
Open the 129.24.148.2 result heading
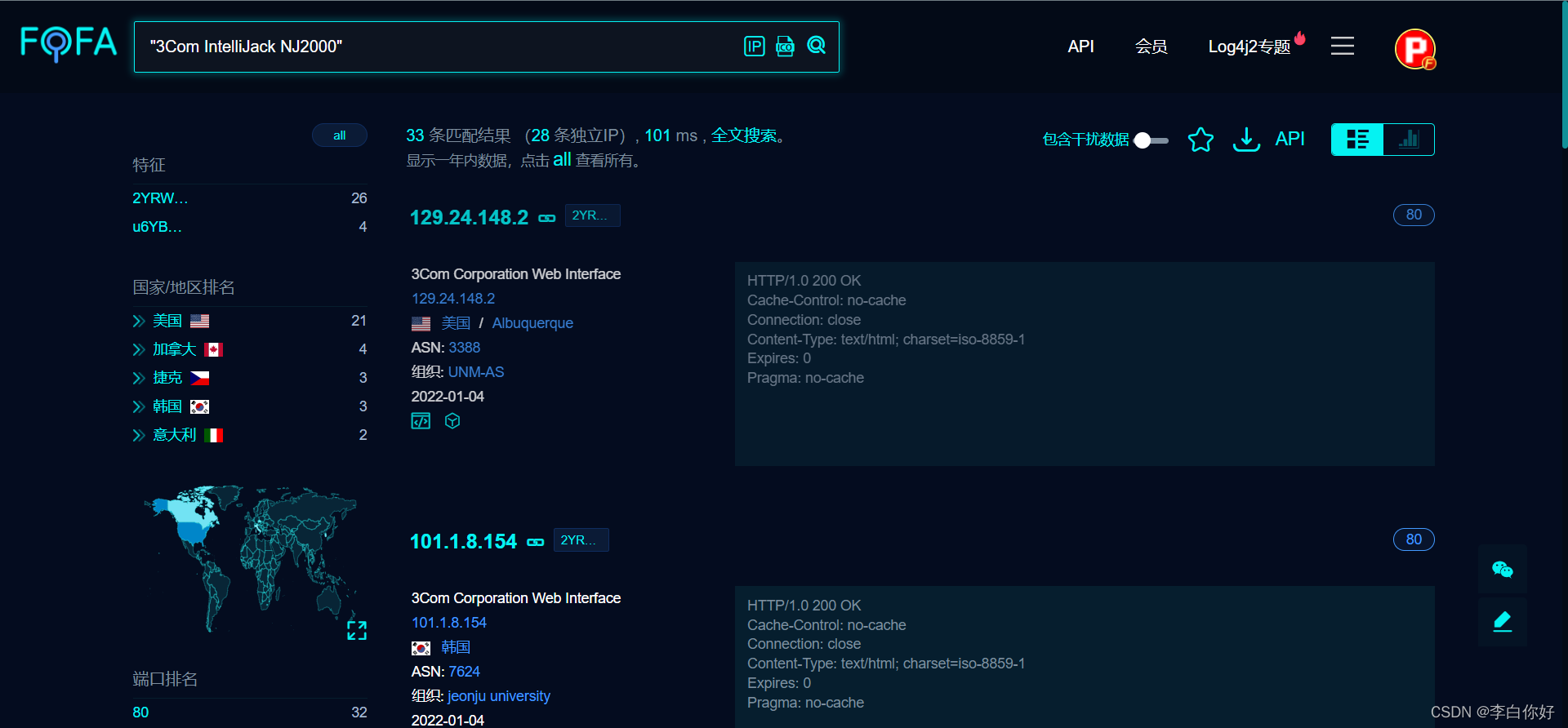point(469,218)
